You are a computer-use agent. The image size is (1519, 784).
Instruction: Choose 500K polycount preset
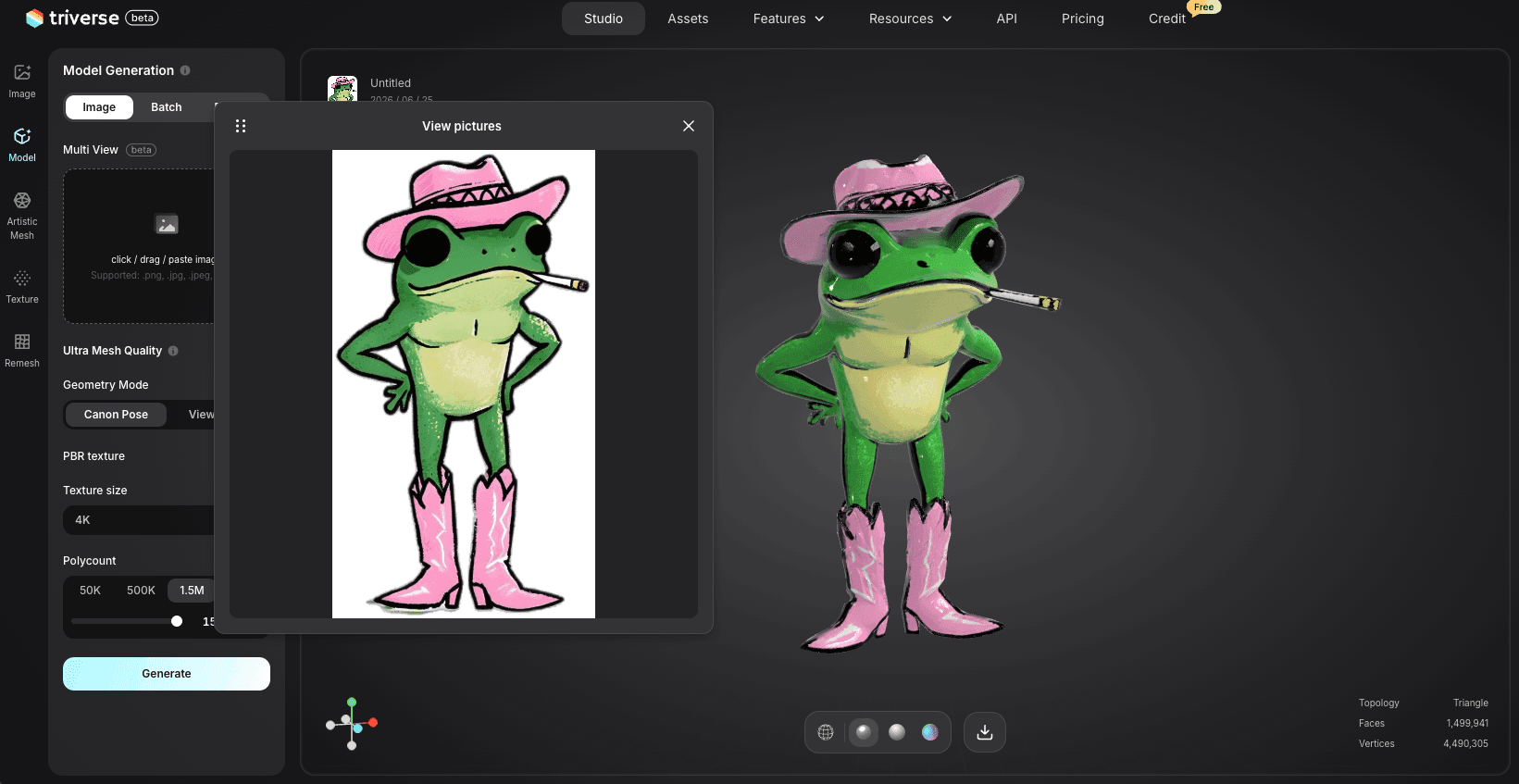141,591
